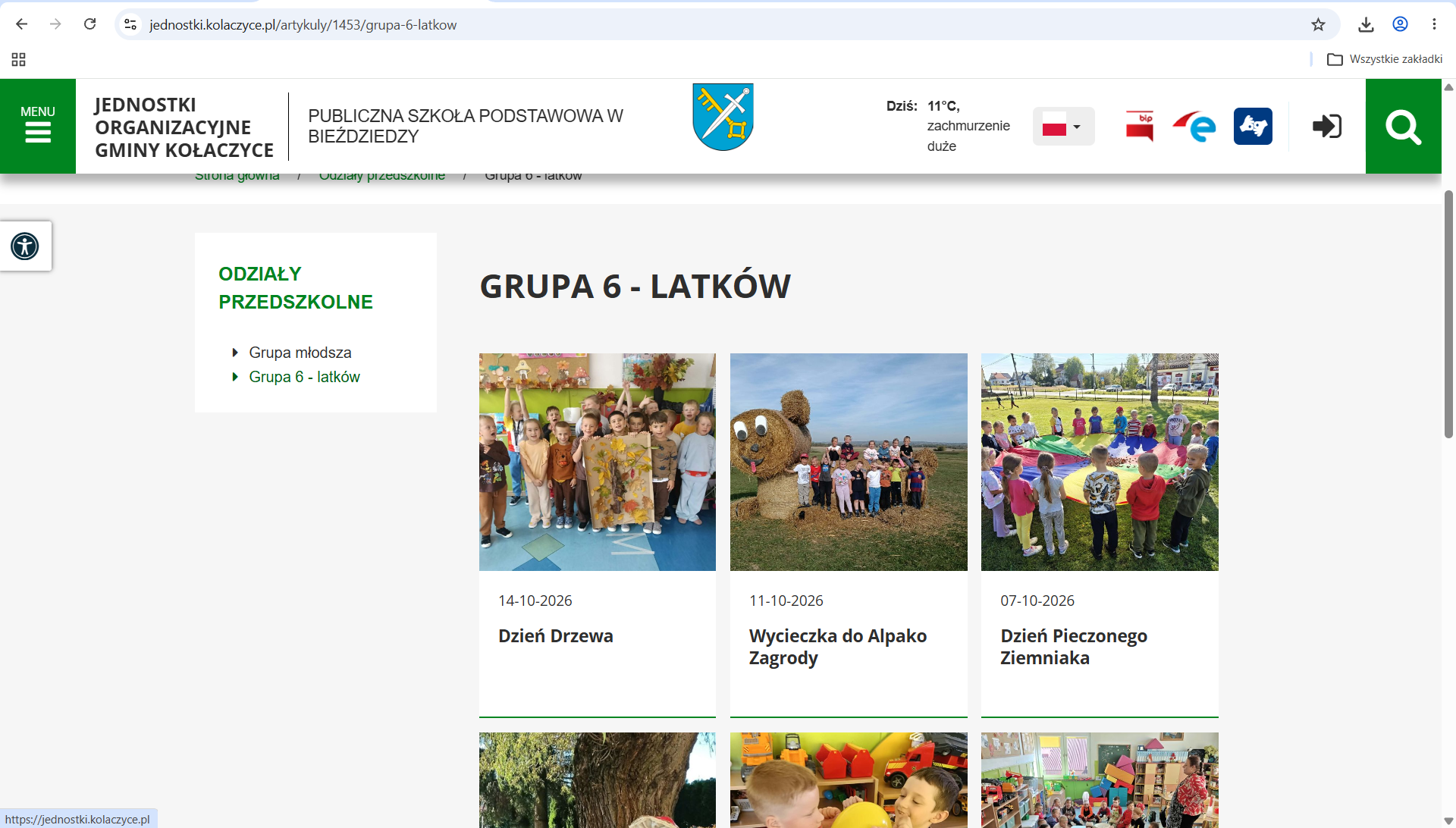Open browser downloads
Screen dimensions: 1456x828
pyautogui.click(x=1366, y=24)
